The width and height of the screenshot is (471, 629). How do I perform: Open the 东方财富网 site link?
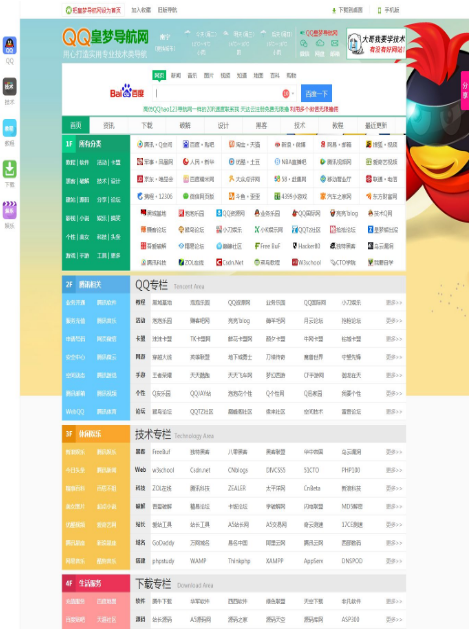[x=382, y=196]
